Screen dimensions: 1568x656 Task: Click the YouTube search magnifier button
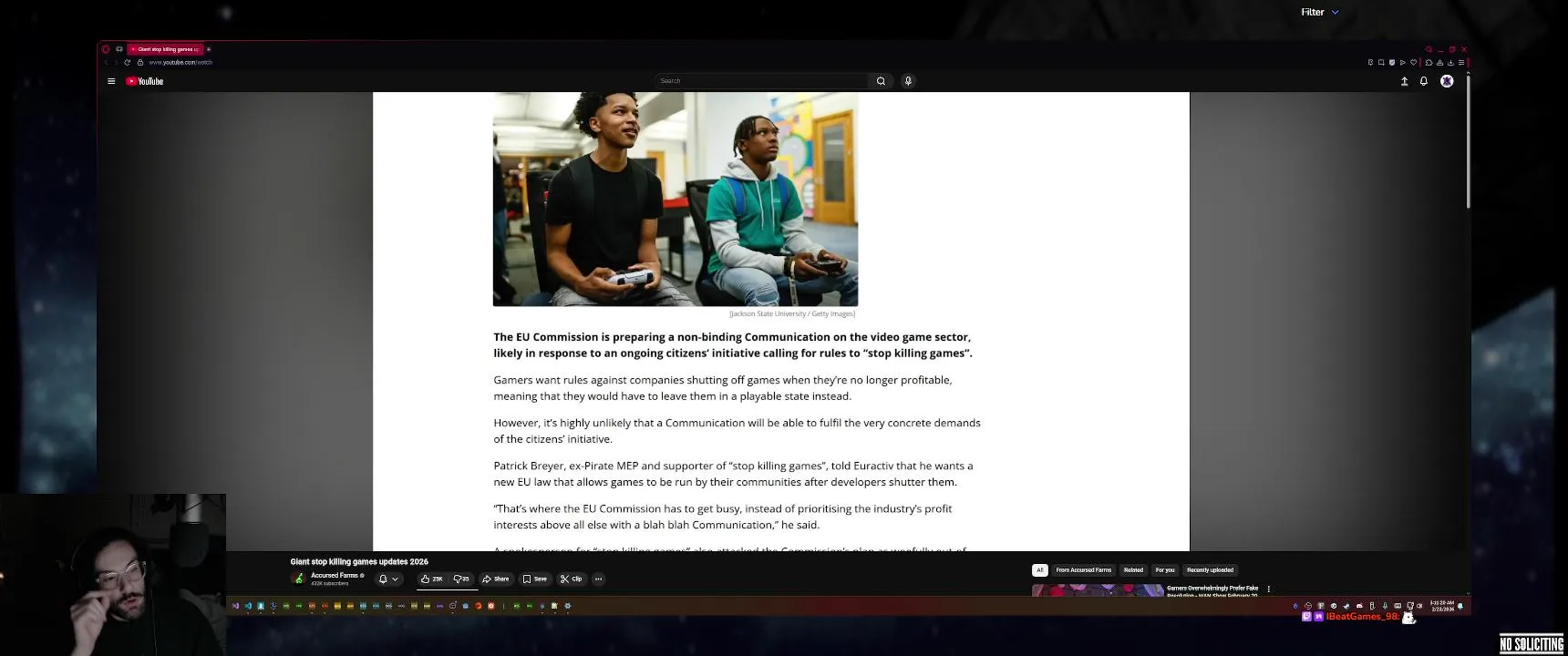coord(881,81)
